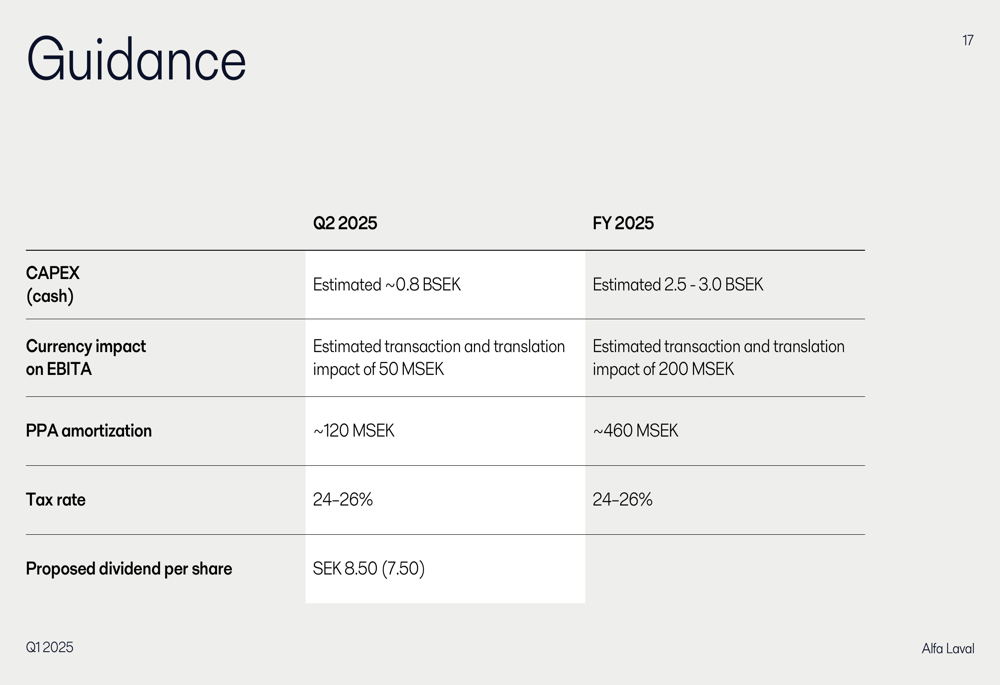
Task: Click Proposed dividend per share label
Action: [129, 569]
